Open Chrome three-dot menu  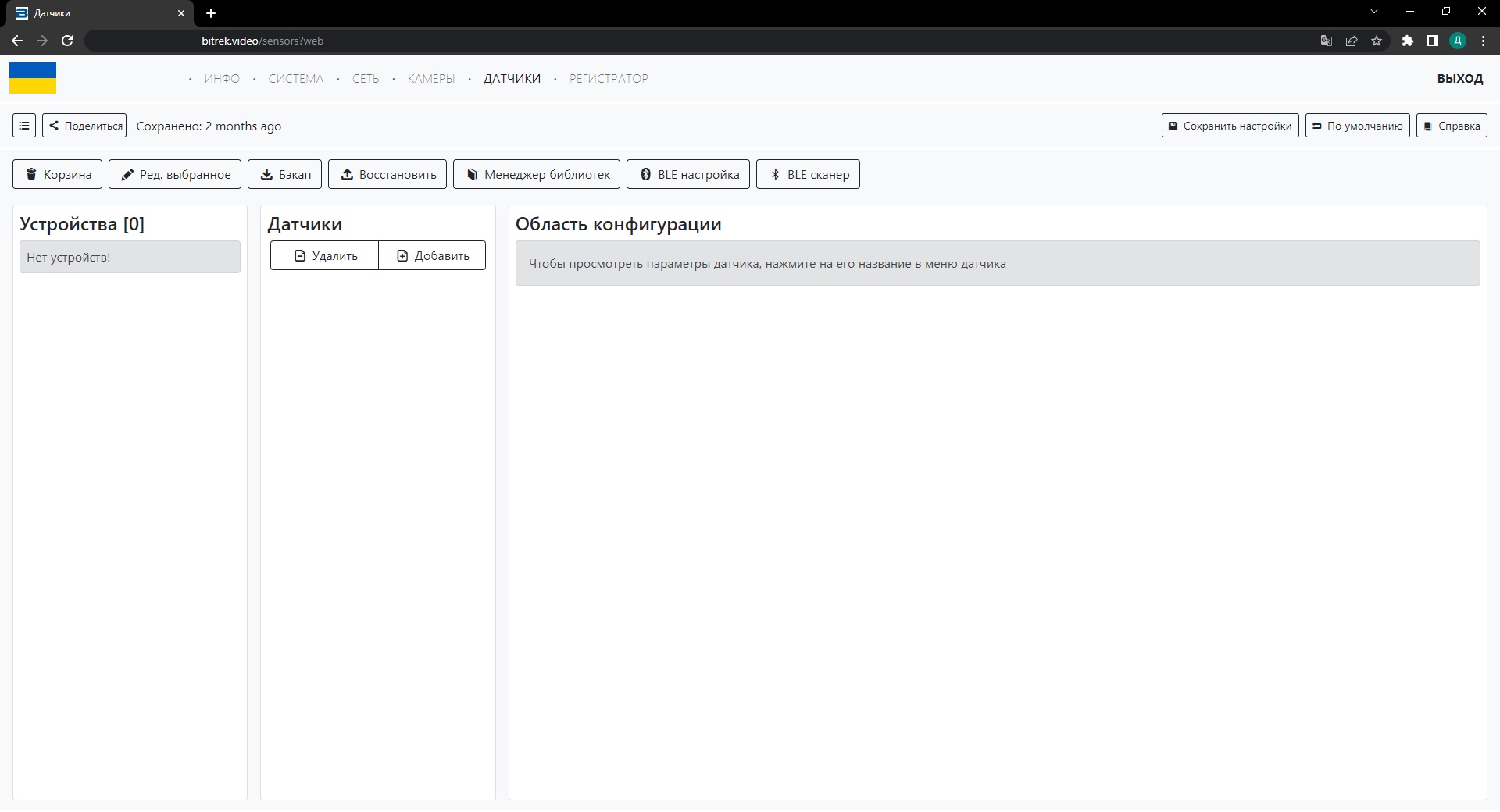[1483, 41]
